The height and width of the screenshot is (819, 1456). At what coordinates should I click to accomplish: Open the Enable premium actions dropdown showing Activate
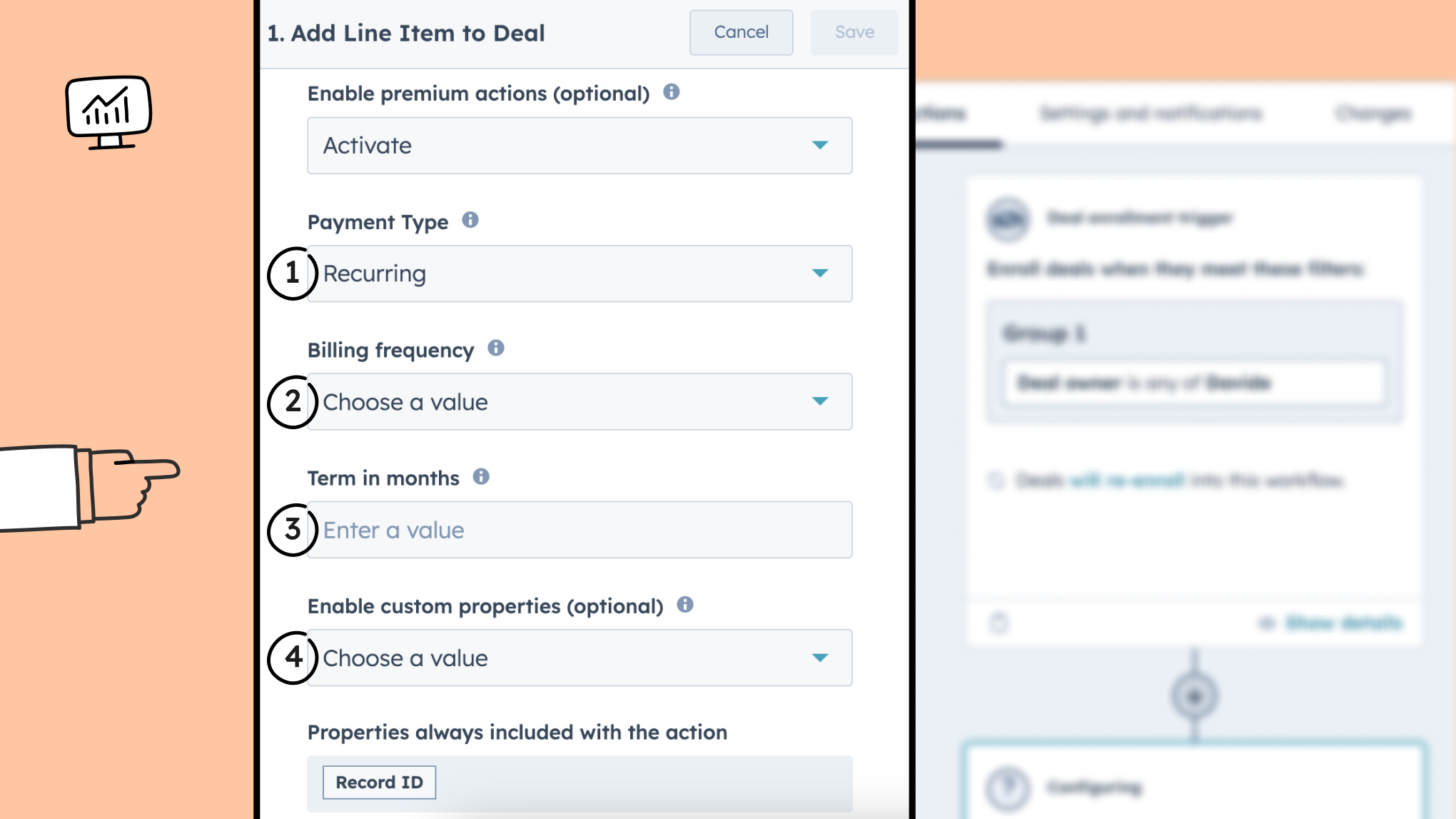(580, 146)
